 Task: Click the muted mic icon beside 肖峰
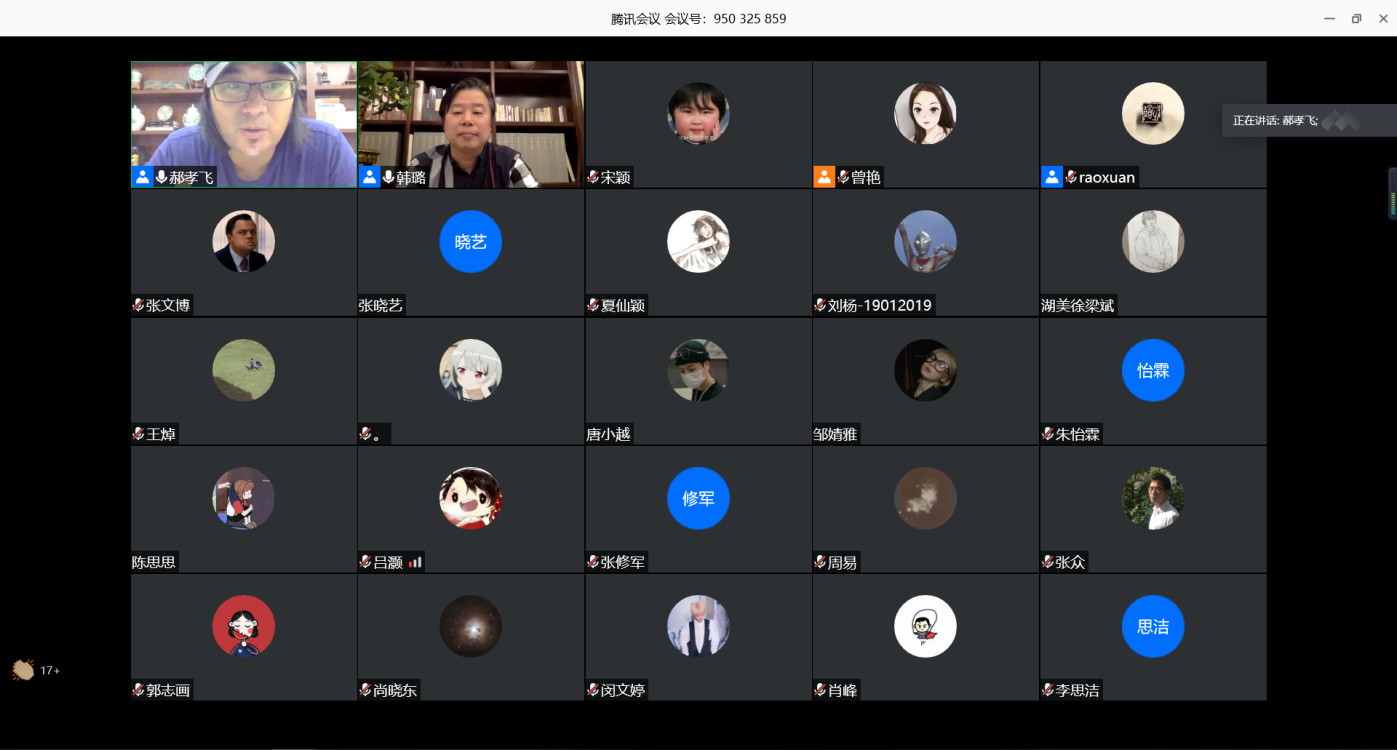(820, 690)
